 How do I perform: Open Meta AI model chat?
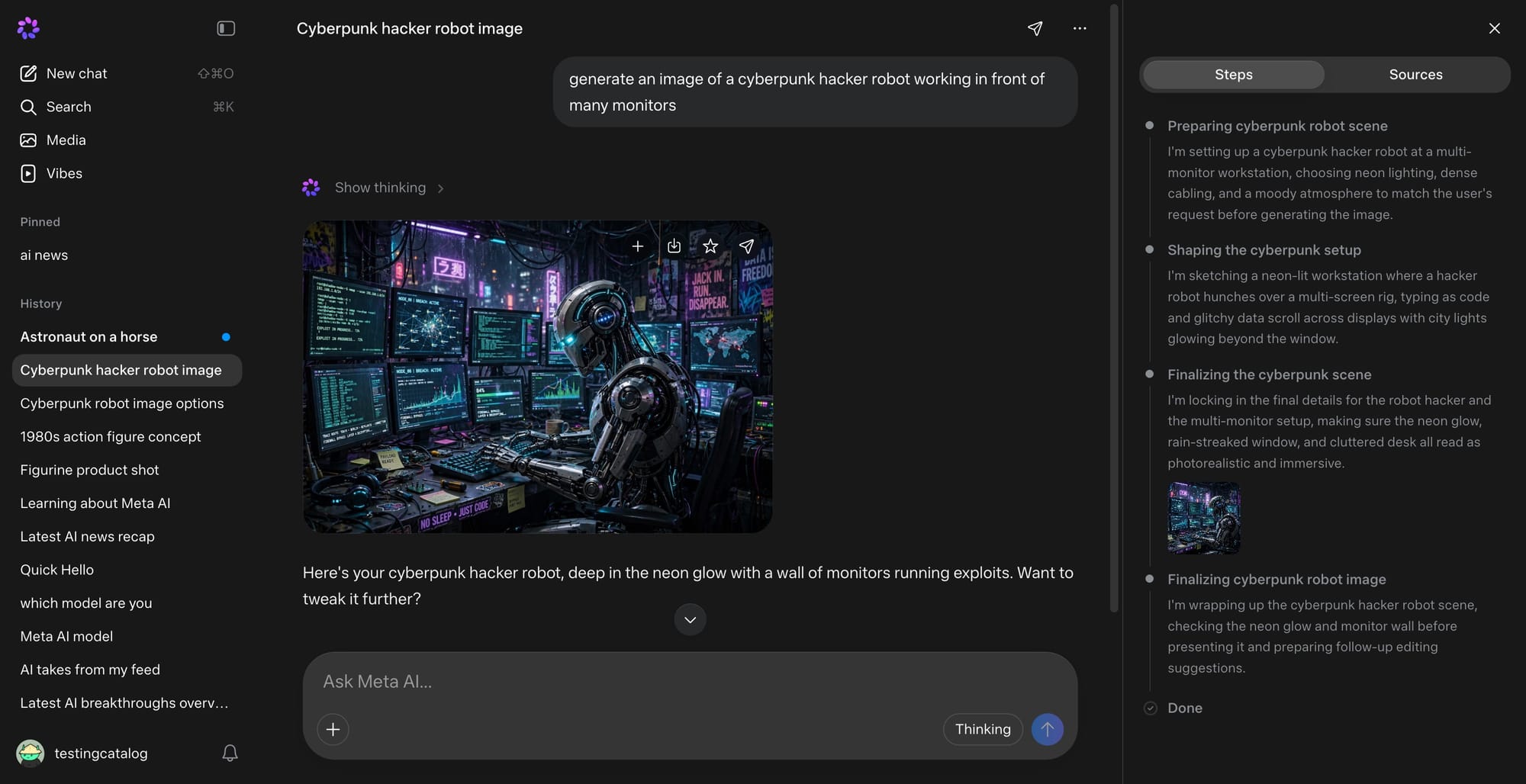point(127,636)
